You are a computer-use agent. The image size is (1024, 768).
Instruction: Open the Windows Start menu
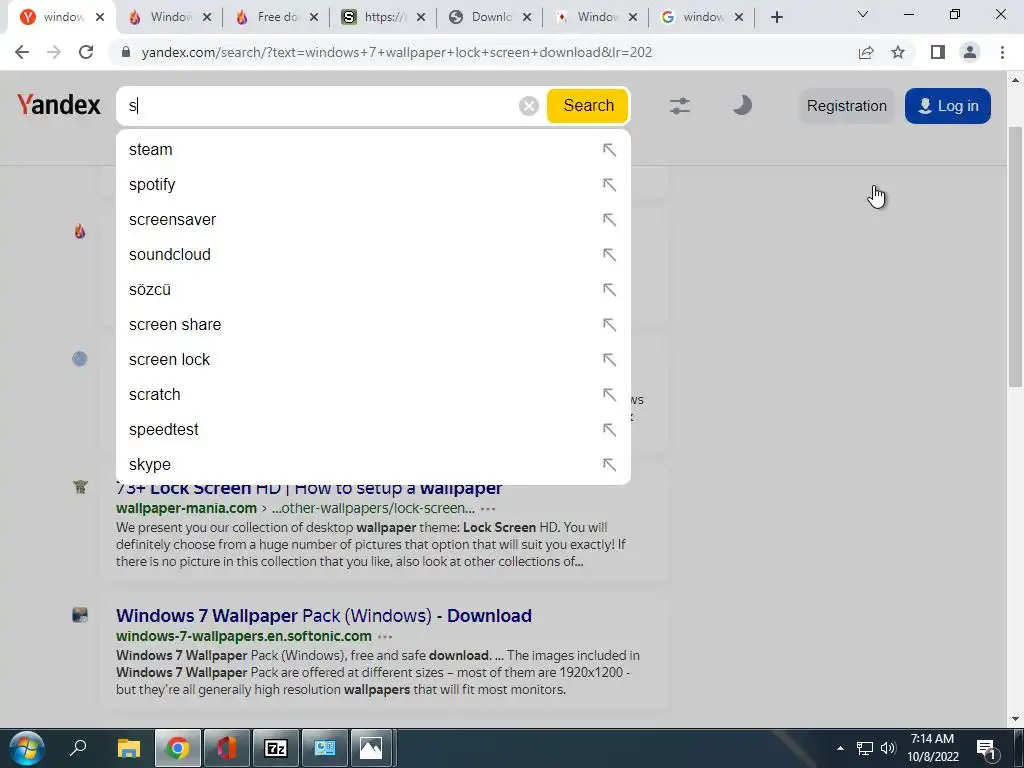[x=26, y=748]
